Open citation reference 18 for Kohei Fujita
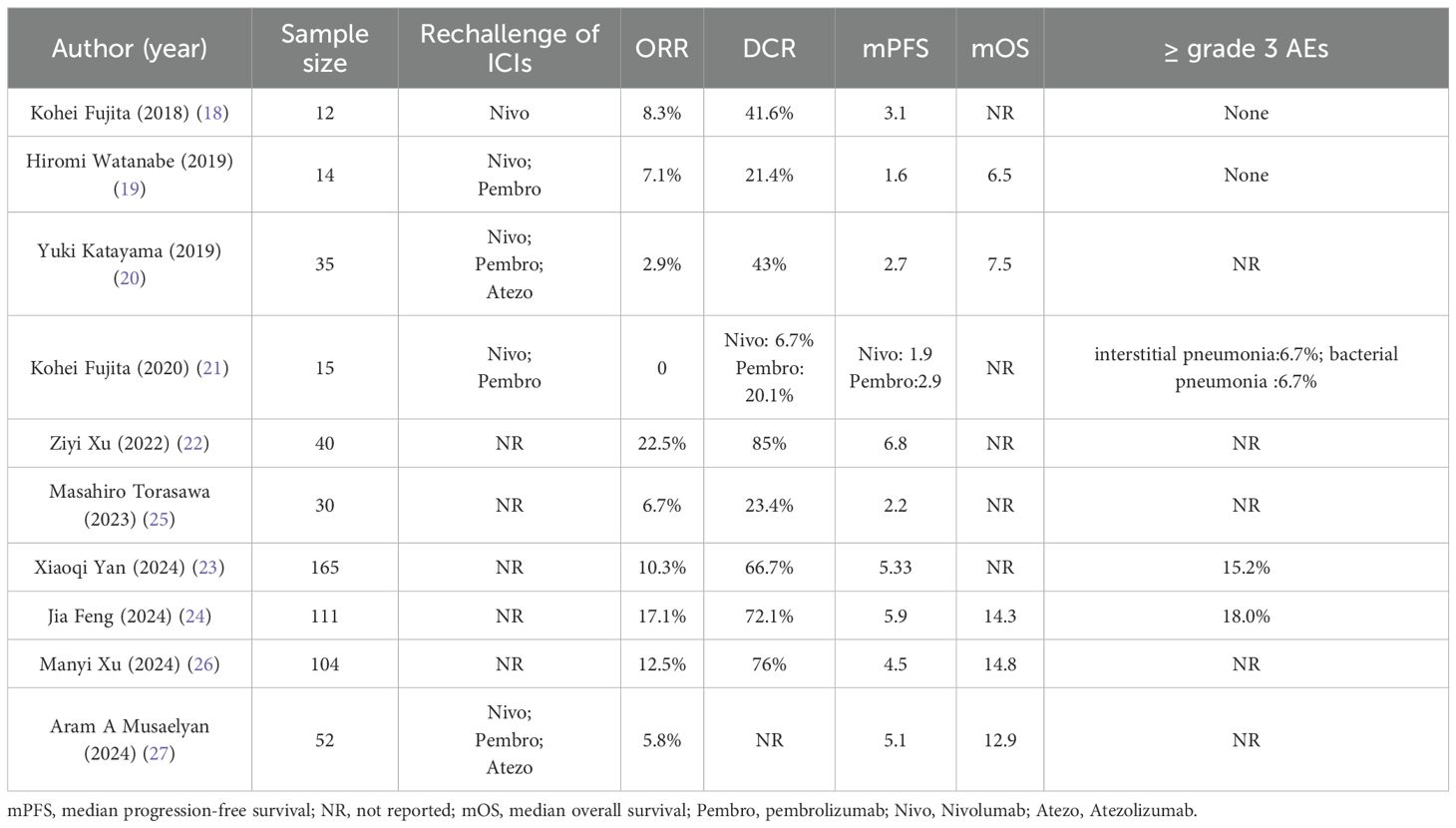1456x828 pixels. (x=212, y=113)
